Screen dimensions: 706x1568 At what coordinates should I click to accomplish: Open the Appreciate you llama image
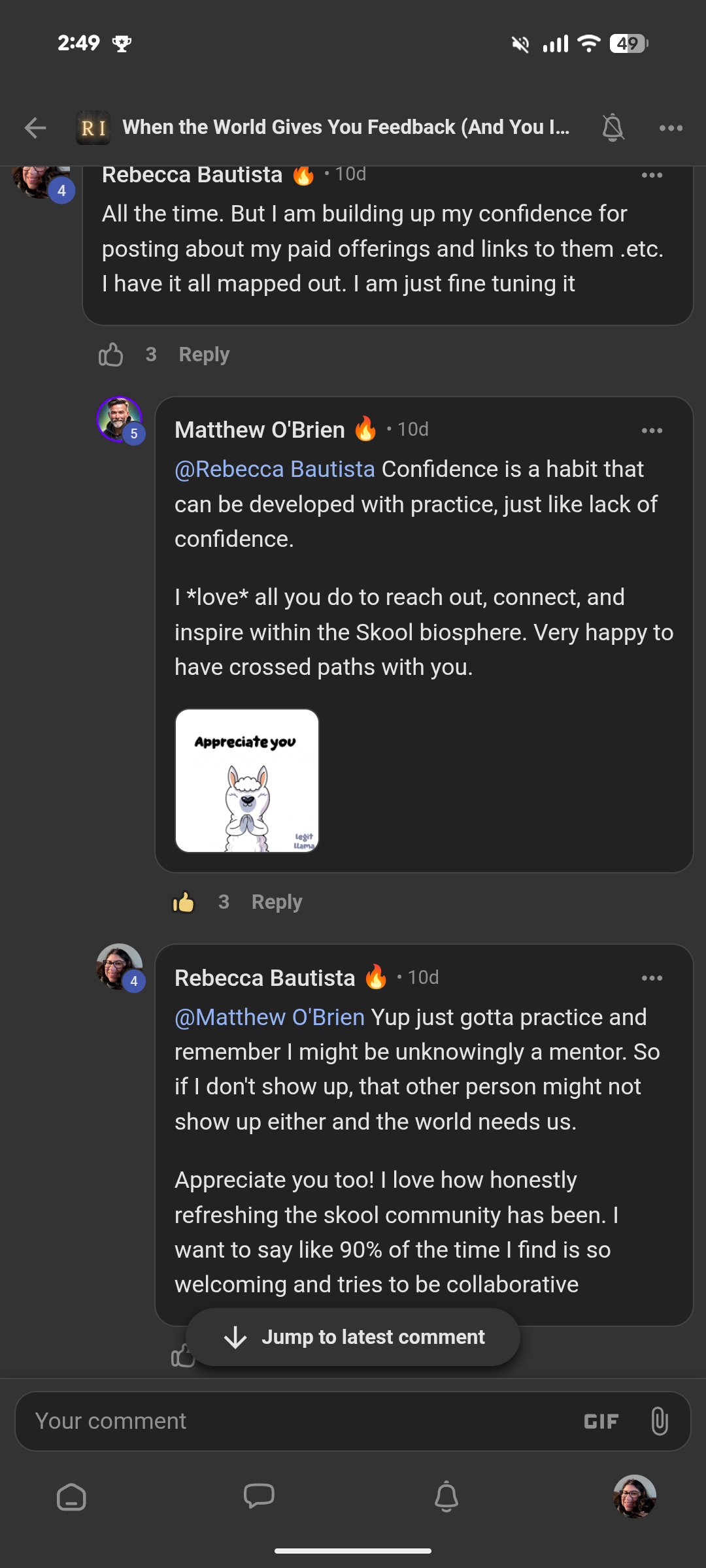pyautogui.click(x=247, y=781)
